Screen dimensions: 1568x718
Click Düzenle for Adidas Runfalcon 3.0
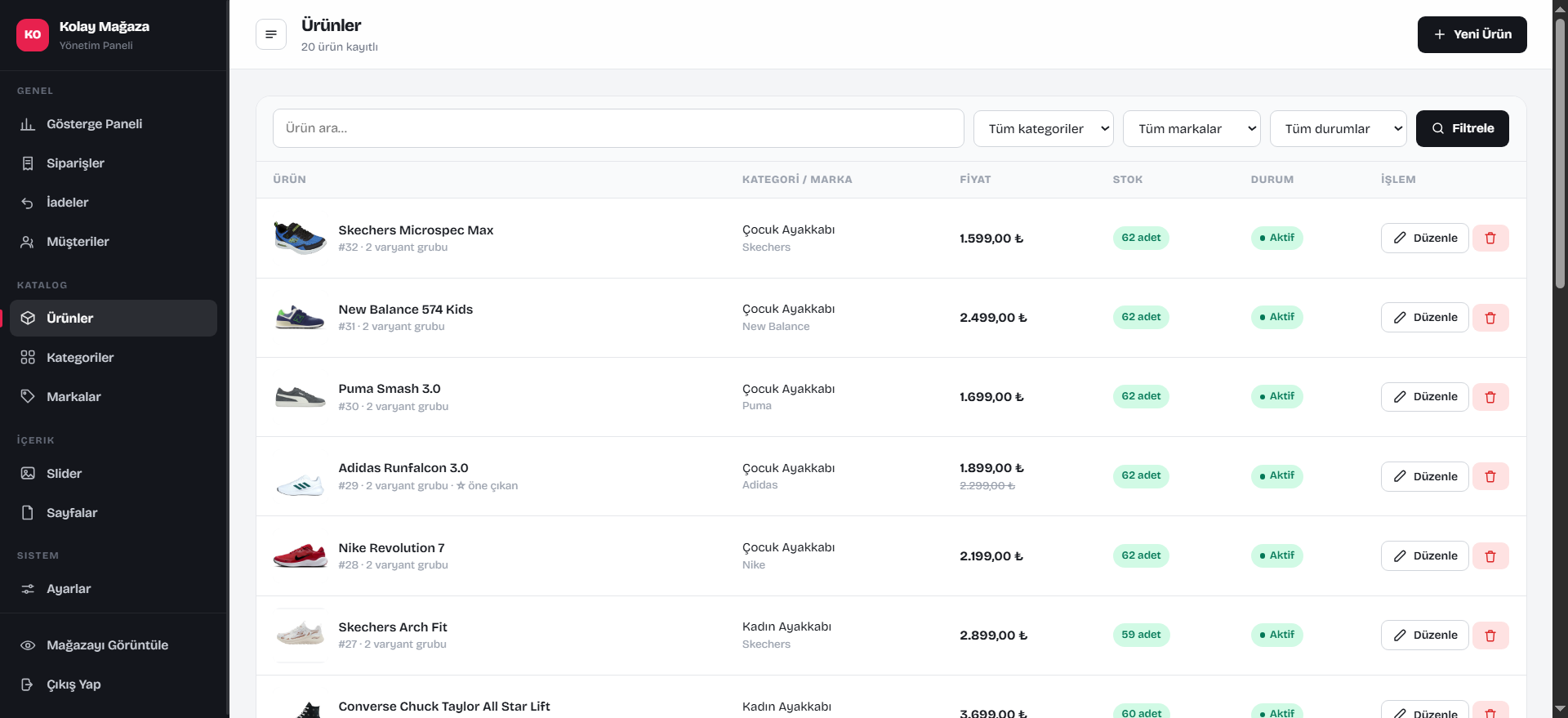point(1424,476)
